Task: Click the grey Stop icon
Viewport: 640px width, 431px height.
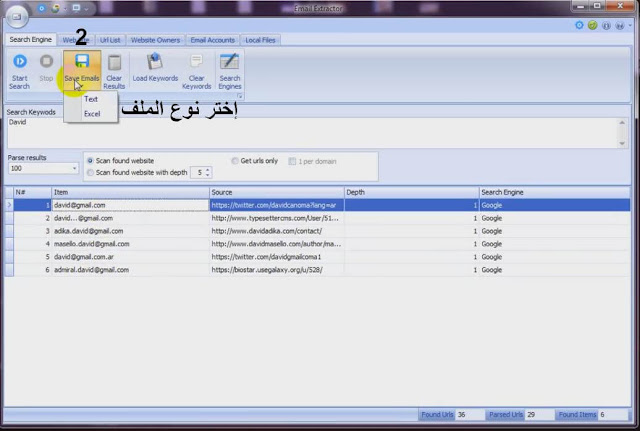Action: click(x=46, y=62)
